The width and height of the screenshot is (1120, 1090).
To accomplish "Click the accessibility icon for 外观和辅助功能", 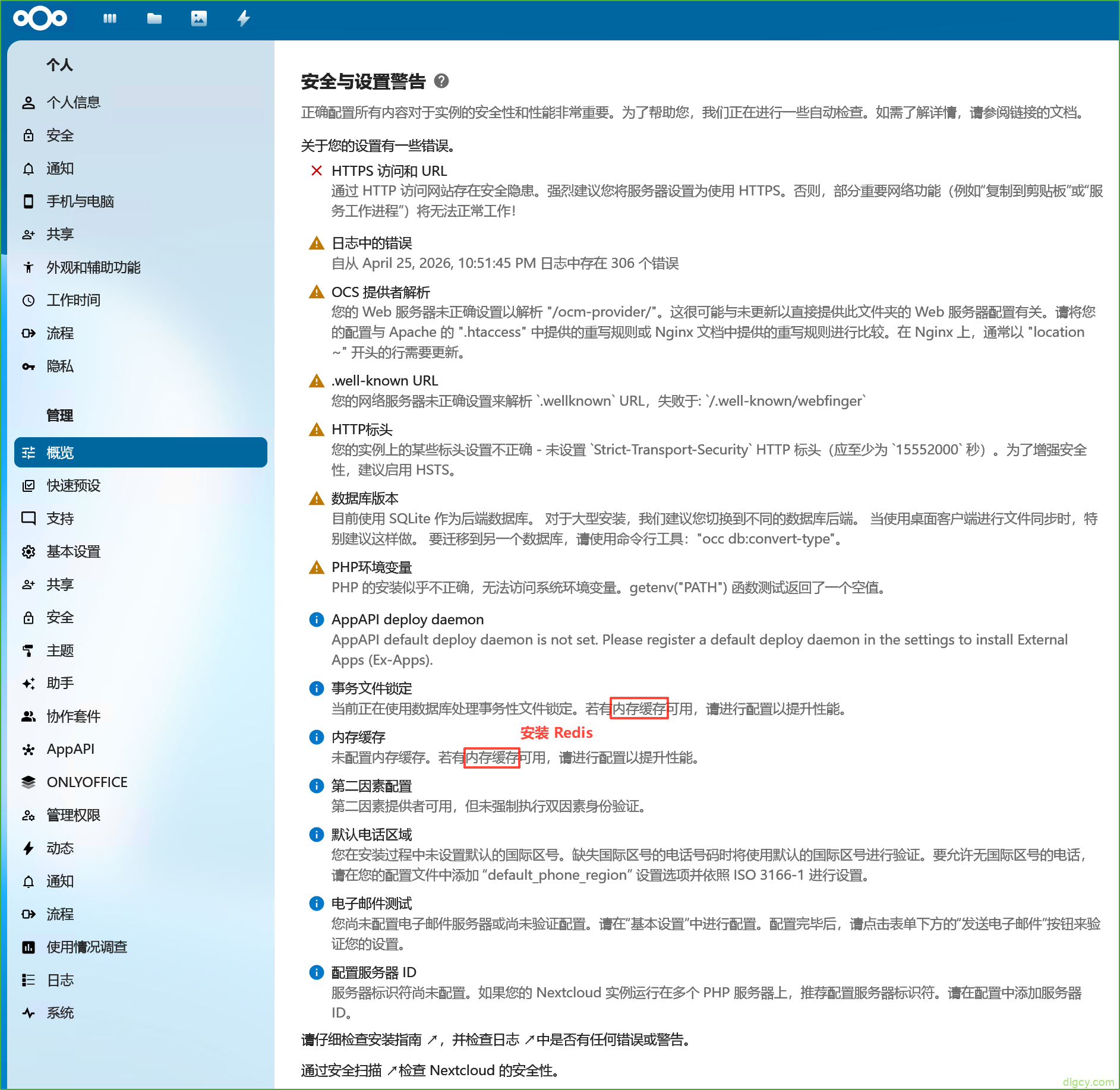I will coord(29,267).
